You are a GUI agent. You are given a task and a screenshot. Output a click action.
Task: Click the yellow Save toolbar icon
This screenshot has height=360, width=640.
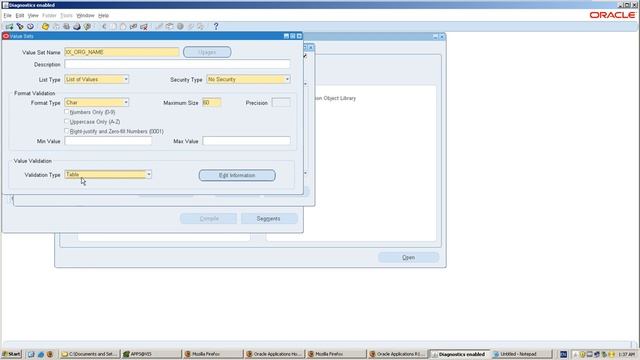45,27
